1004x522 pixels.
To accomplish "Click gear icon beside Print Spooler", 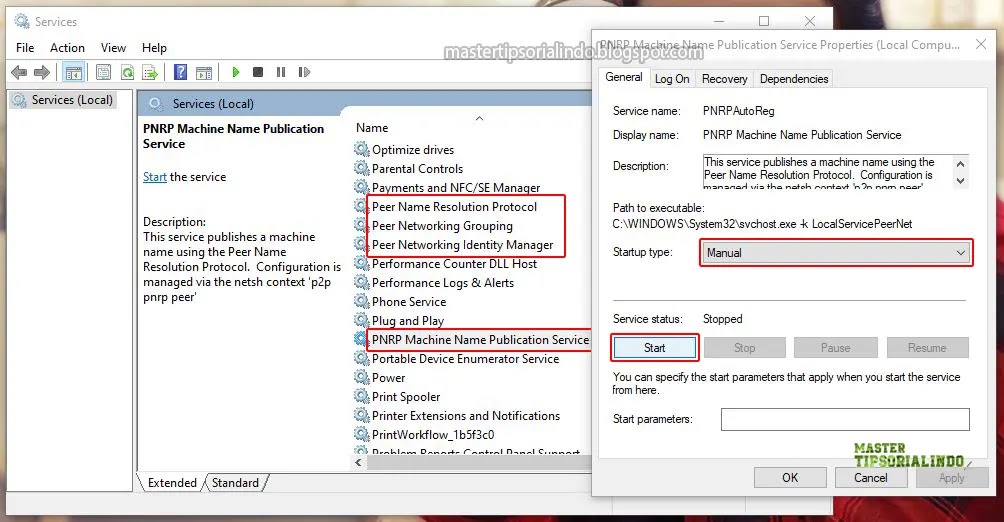I will (x=362, y=396).
